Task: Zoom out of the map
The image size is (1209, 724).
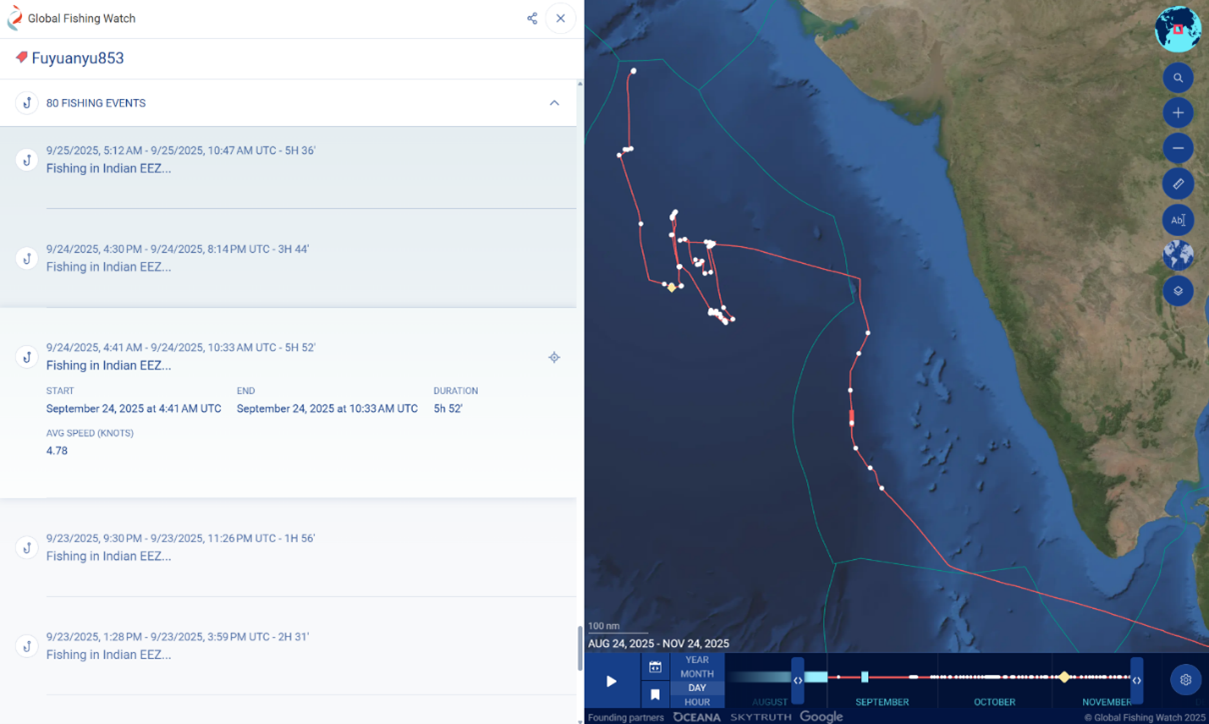Action: (1178, 148)
